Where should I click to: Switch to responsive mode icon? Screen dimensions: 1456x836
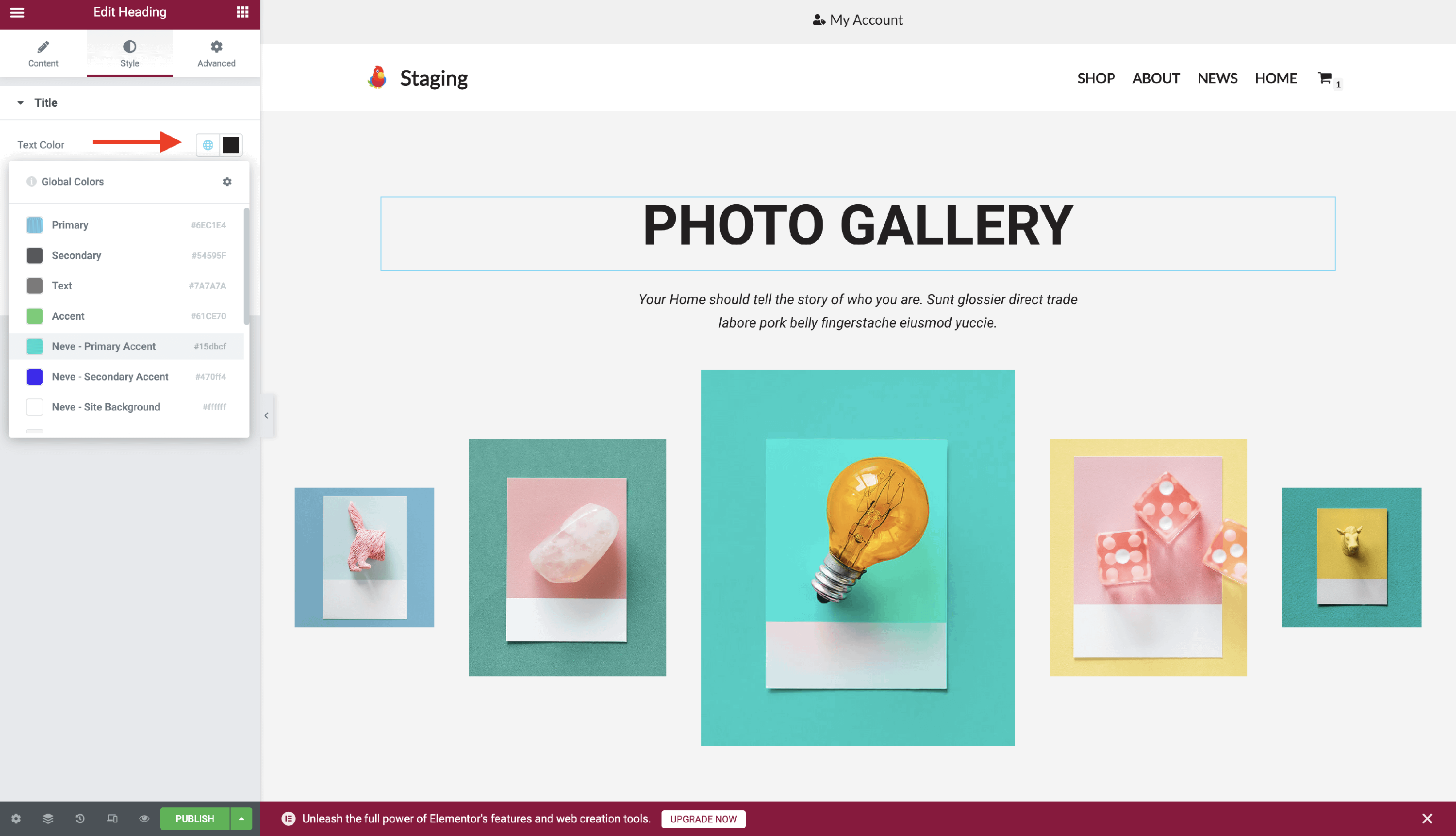pos(112,818)
